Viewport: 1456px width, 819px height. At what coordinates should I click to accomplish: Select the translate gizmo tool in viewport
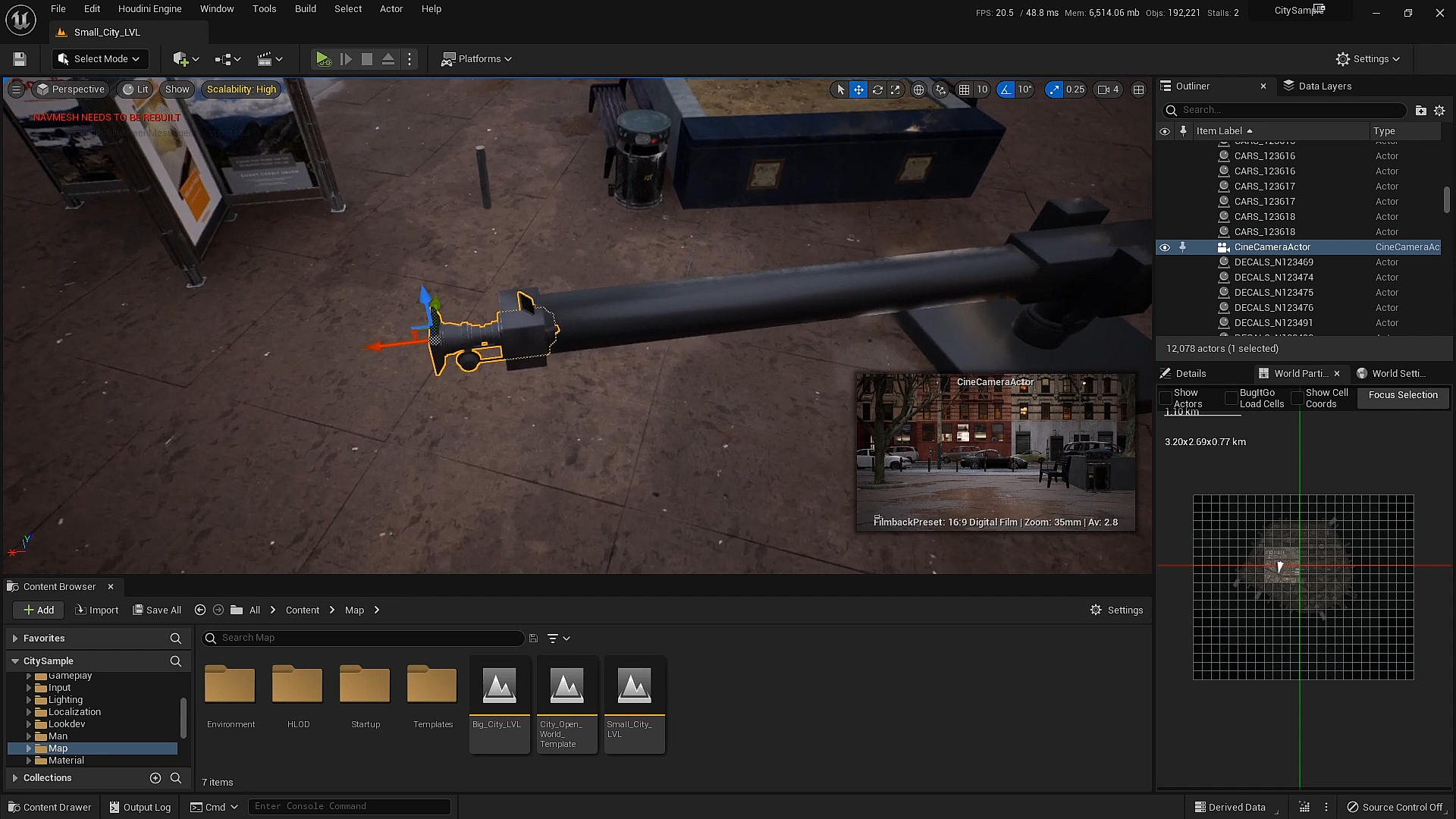coord(858,89)
